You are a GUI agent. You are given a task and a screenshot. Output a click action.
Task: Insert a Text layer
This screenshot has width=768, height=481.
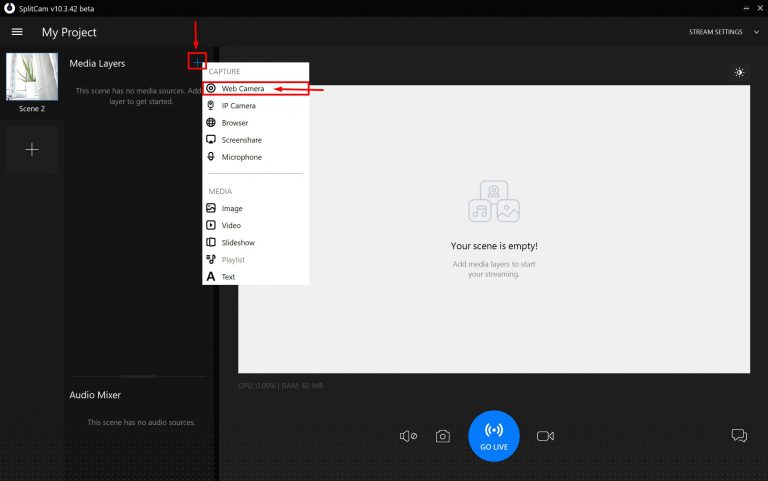[228, 276]
